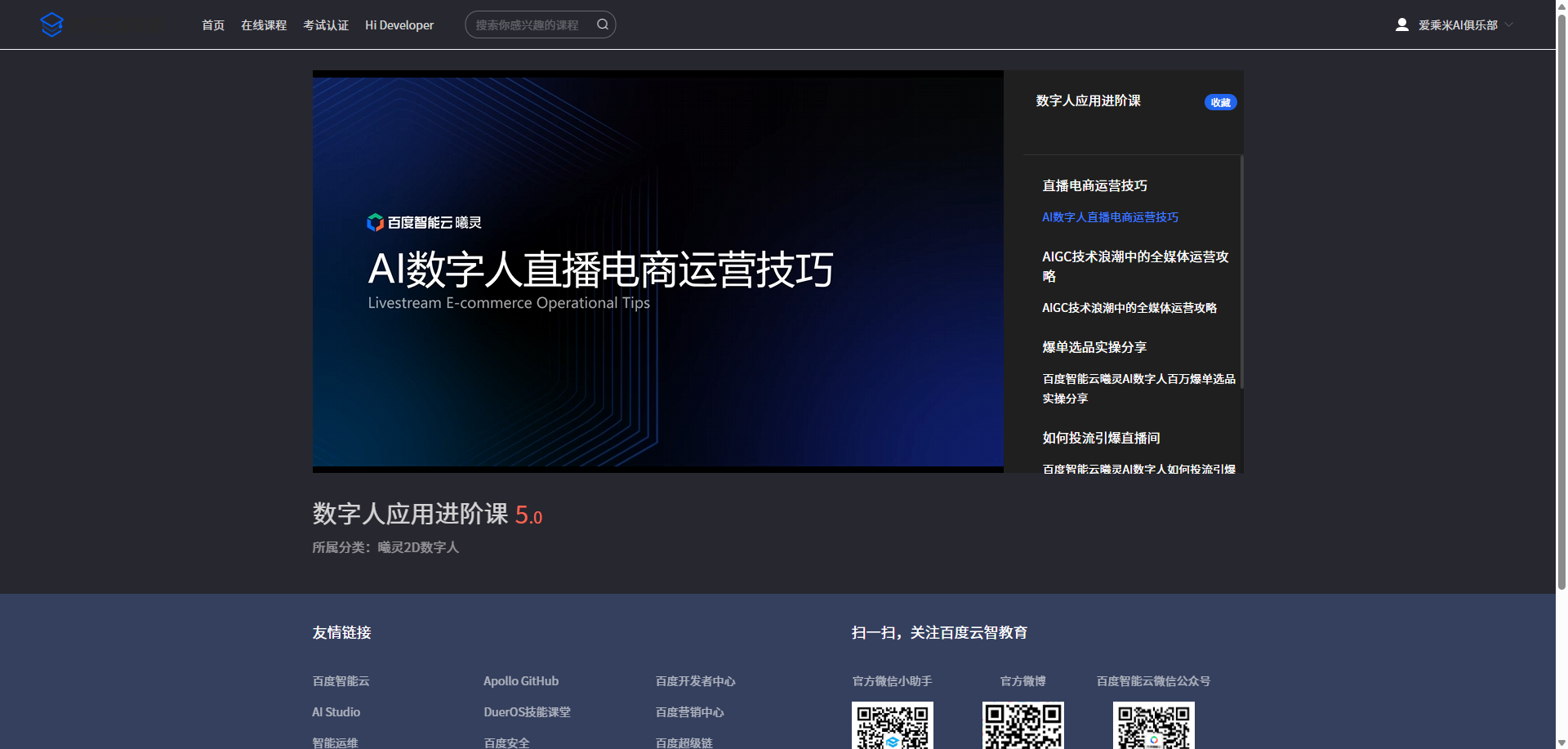Click the user avatar icon
Screen dimensions: 1568x749
click(x=1402, y=25)
